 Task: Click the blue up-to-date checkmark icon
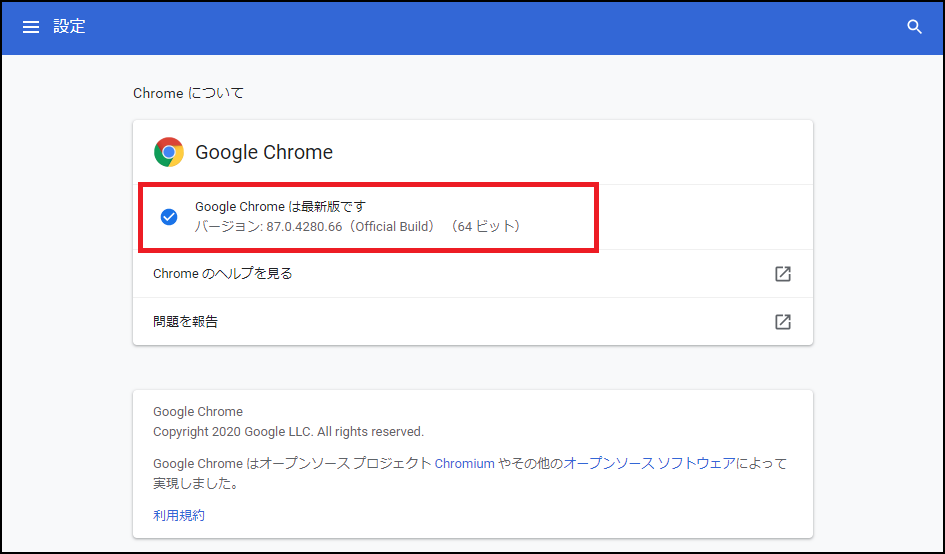click(x=169, y=217)
